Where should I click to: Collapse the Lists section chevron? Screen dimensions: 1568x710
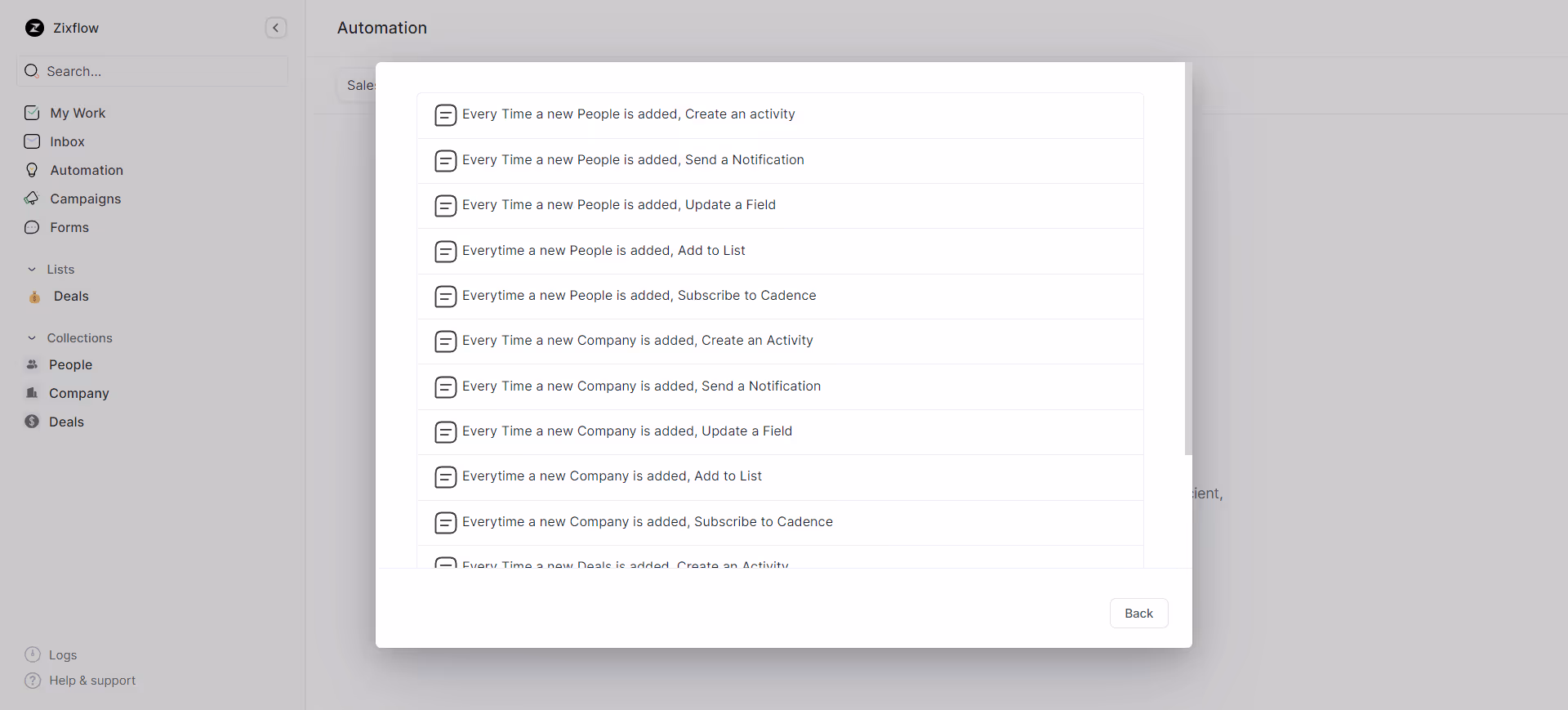(32, 270)
